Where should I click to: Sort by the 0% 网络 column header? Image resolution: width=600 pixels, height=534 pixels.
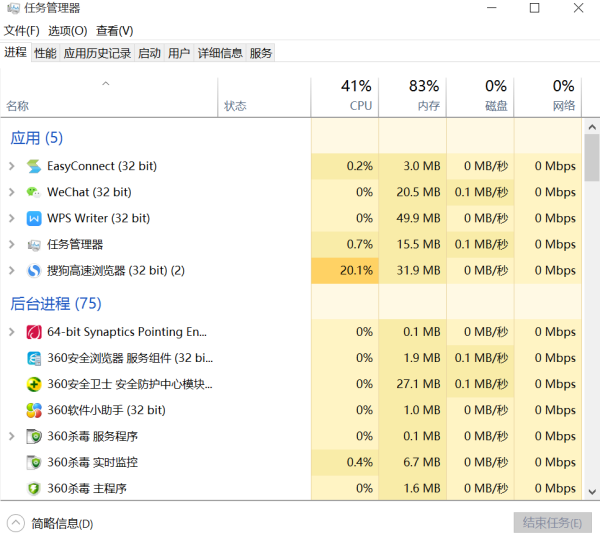coord(548,98)
